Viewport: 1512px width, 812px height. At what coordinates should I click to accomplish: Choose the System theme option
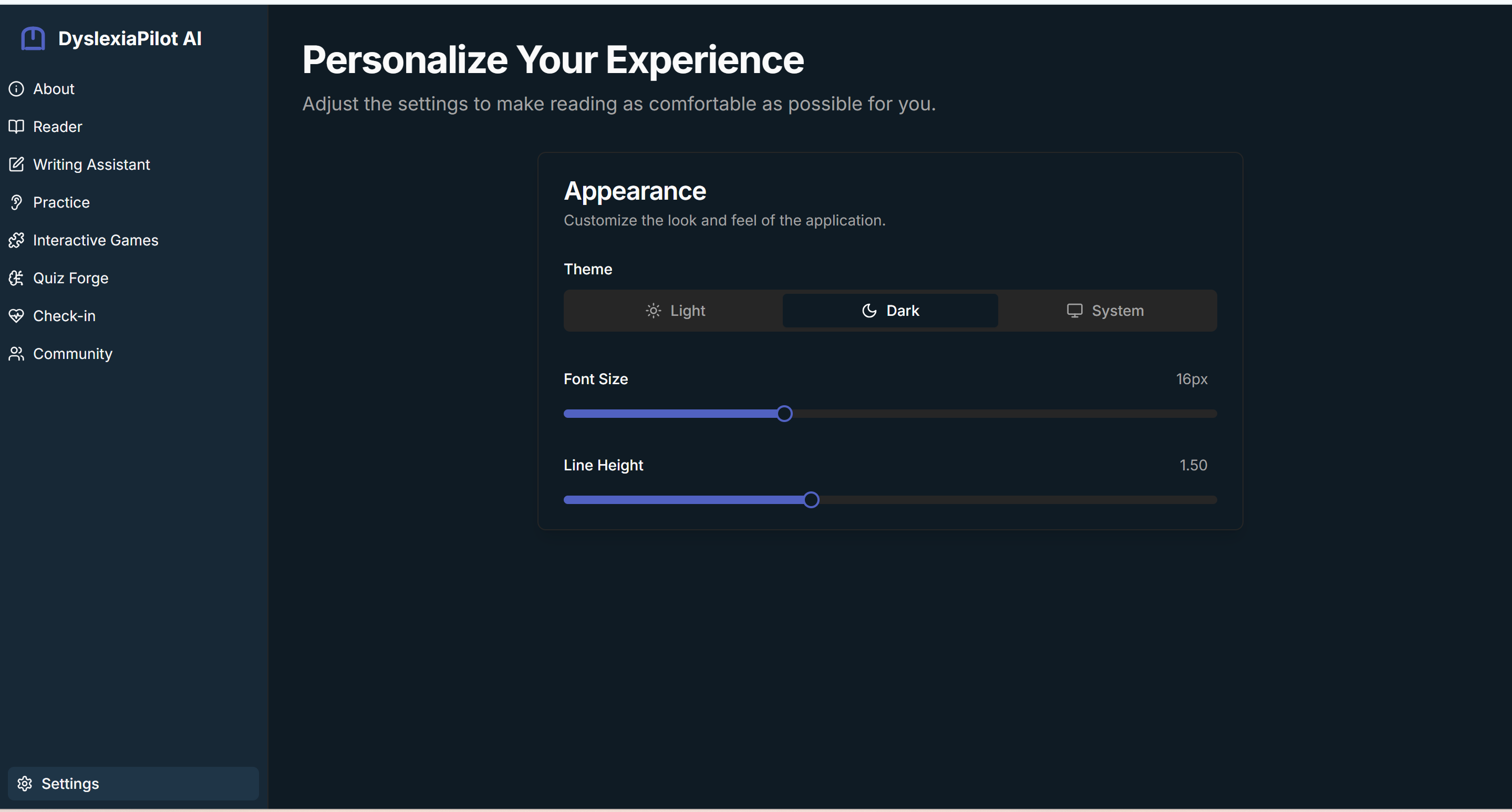1105,311
